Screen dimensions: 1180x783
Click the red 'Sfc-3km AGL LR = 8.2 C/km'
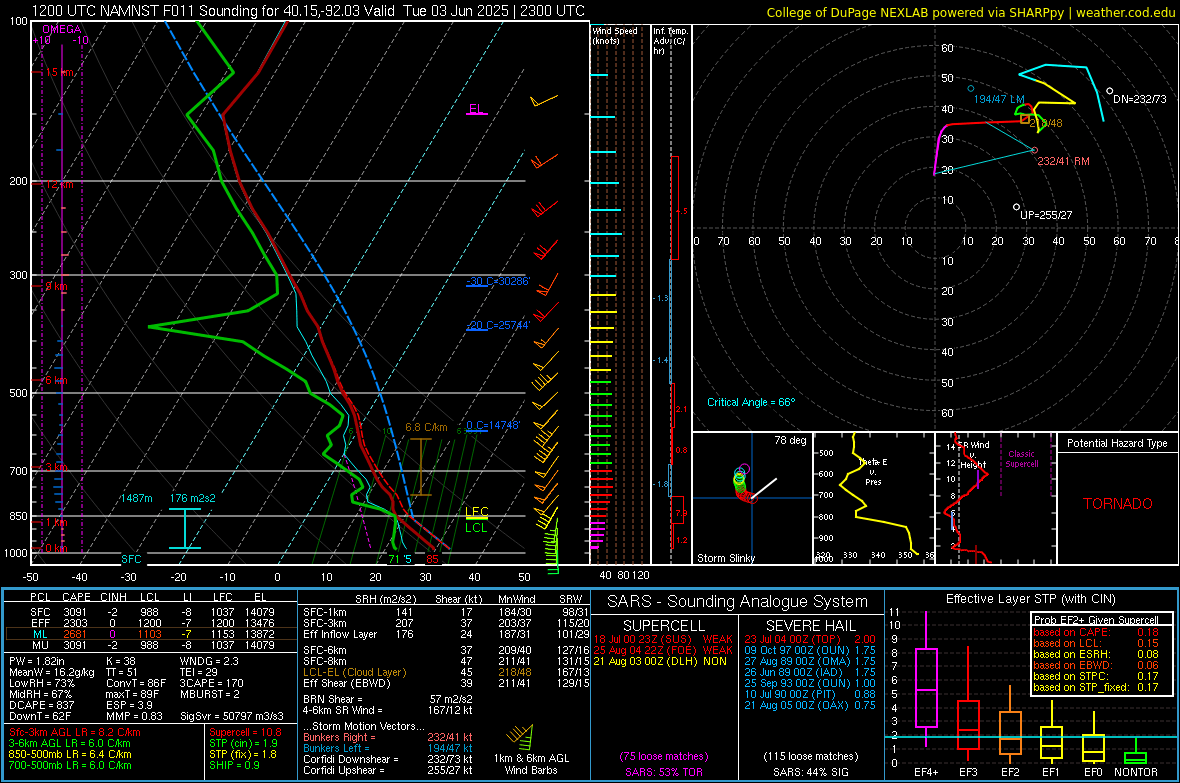75,732
